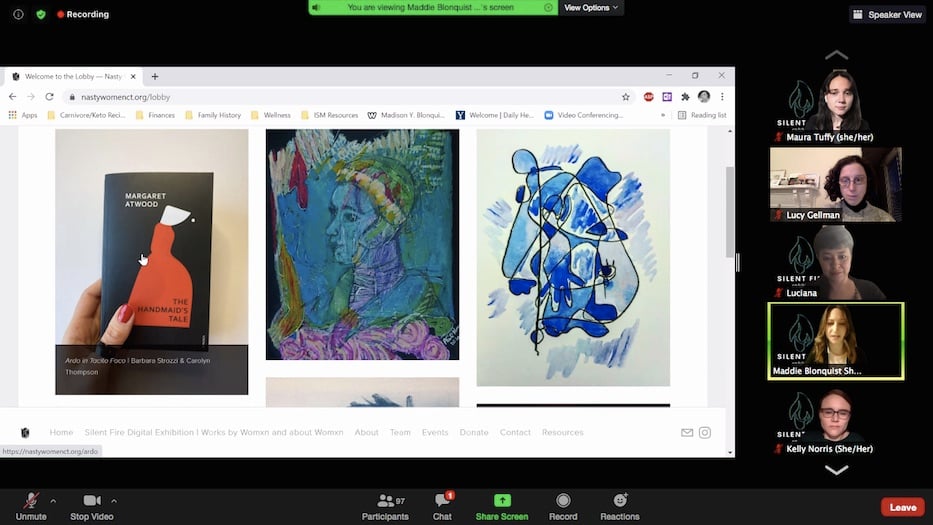Show previous participants with up chevron
933x525 pixels.
pyautogui.click(x=836, y=55)
